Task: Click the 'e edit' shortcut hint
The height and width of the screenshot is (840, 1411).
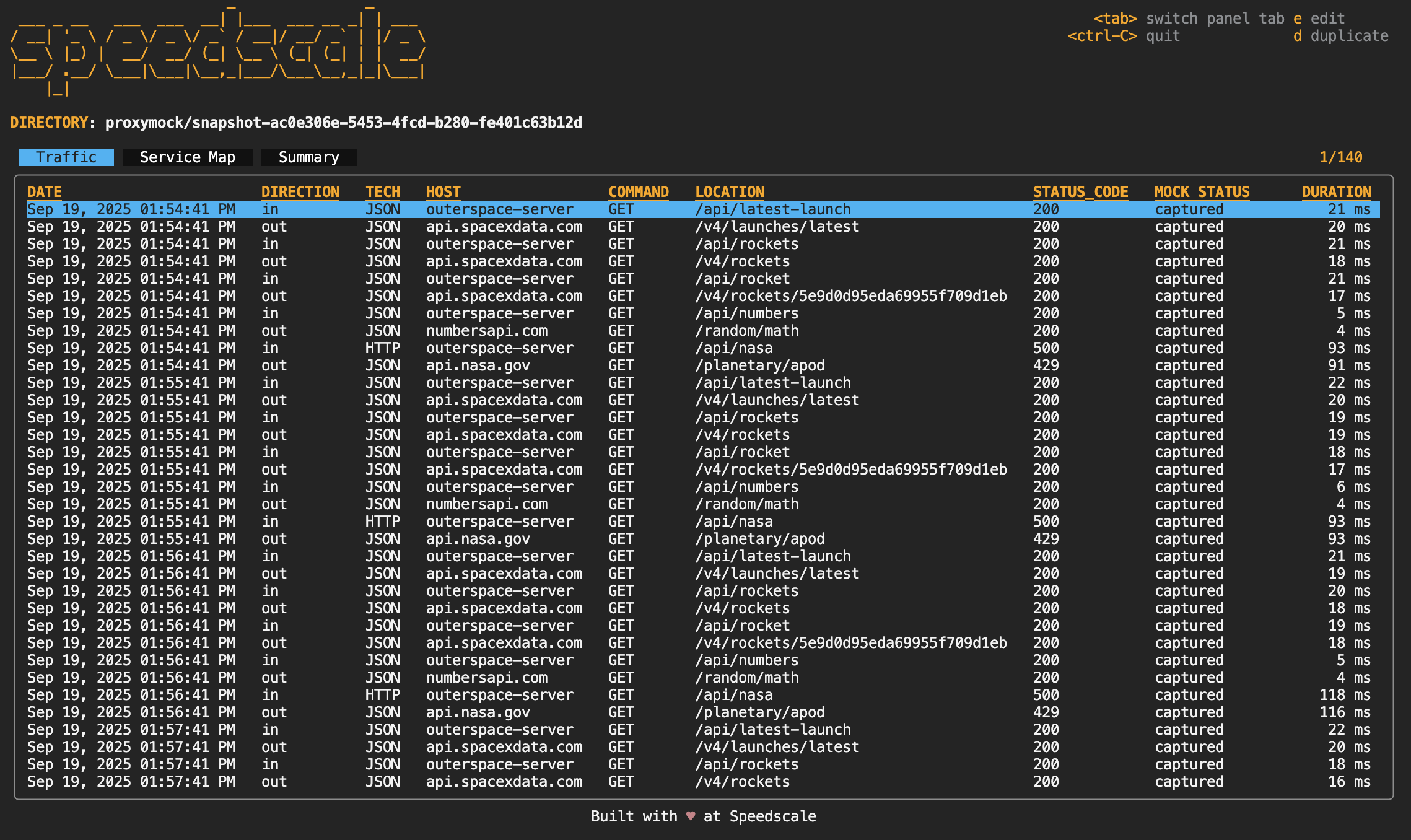Action: pos(1319,19)
